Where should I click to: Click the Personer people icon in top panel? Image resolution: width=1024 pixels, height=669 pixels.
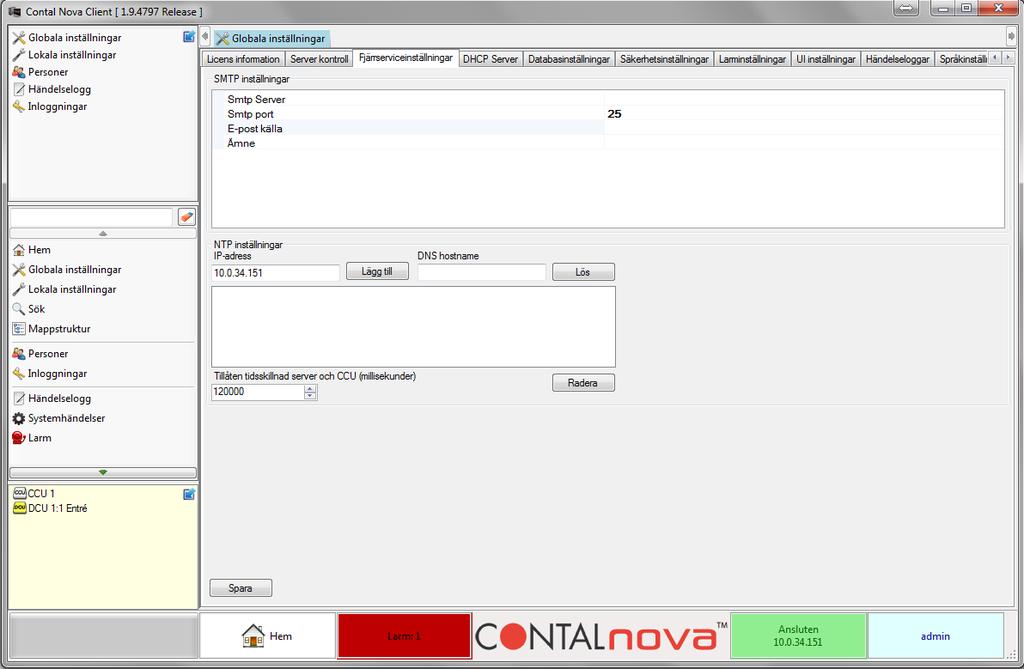(19, 72)
